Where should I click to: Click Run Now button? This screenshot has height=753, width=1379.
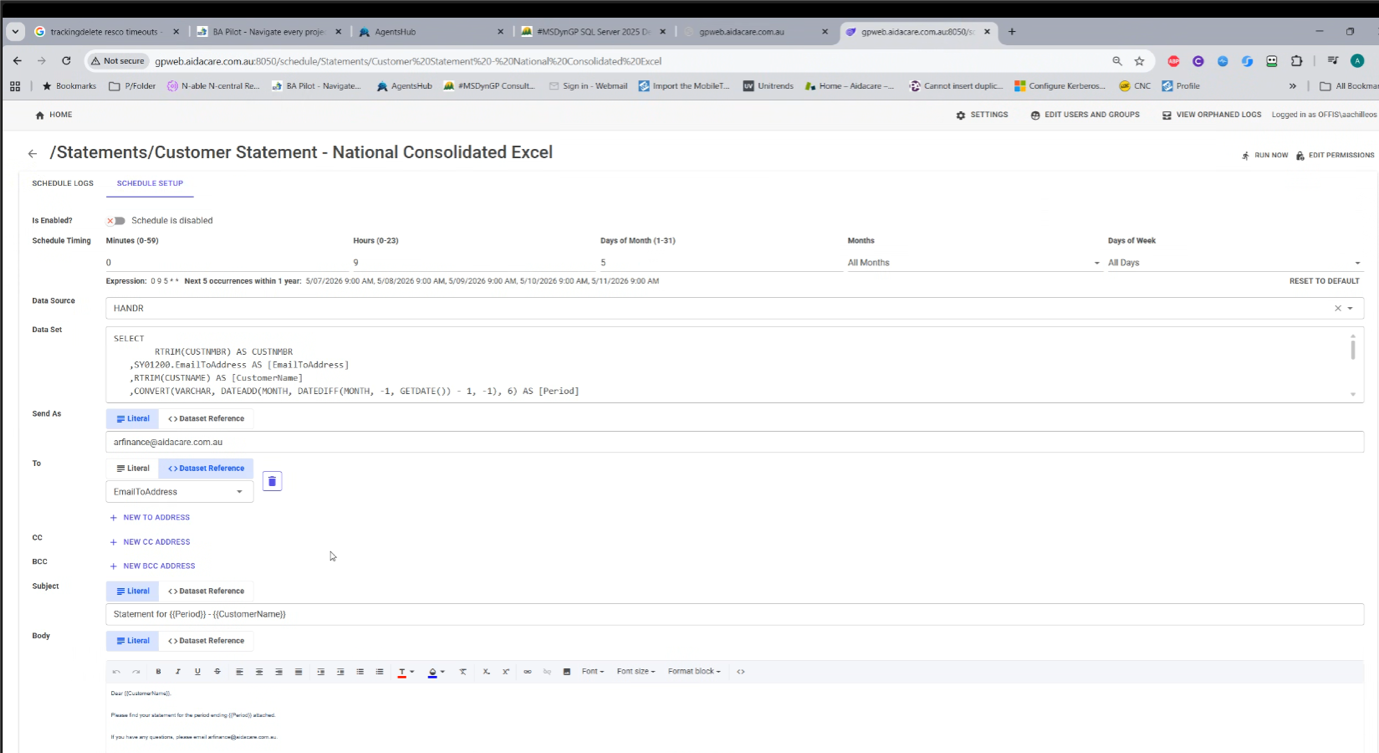tap(1265, 156)
